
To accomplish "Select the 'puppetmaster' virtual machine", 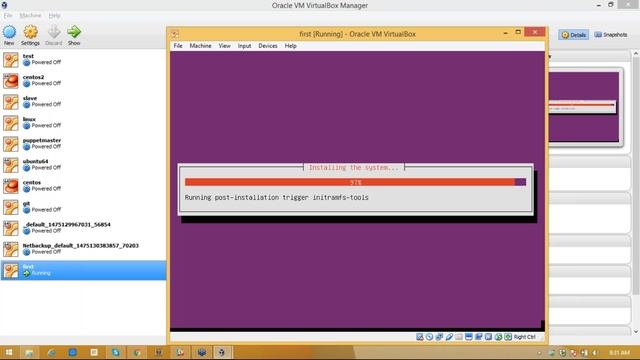I will point(83,144).
